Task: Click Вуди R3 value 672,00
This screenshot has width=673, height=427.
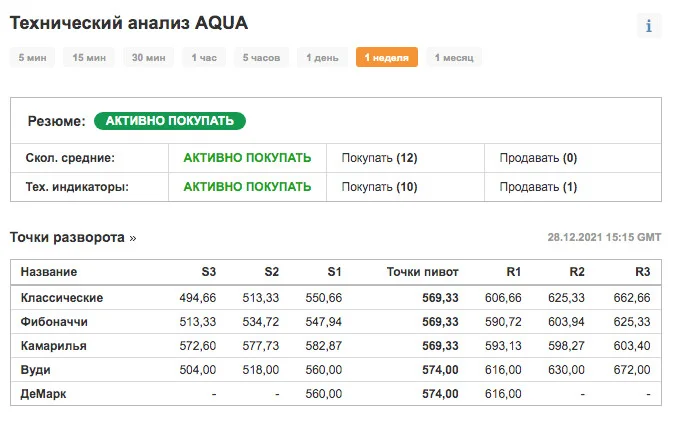Action: tap(632, 370)
